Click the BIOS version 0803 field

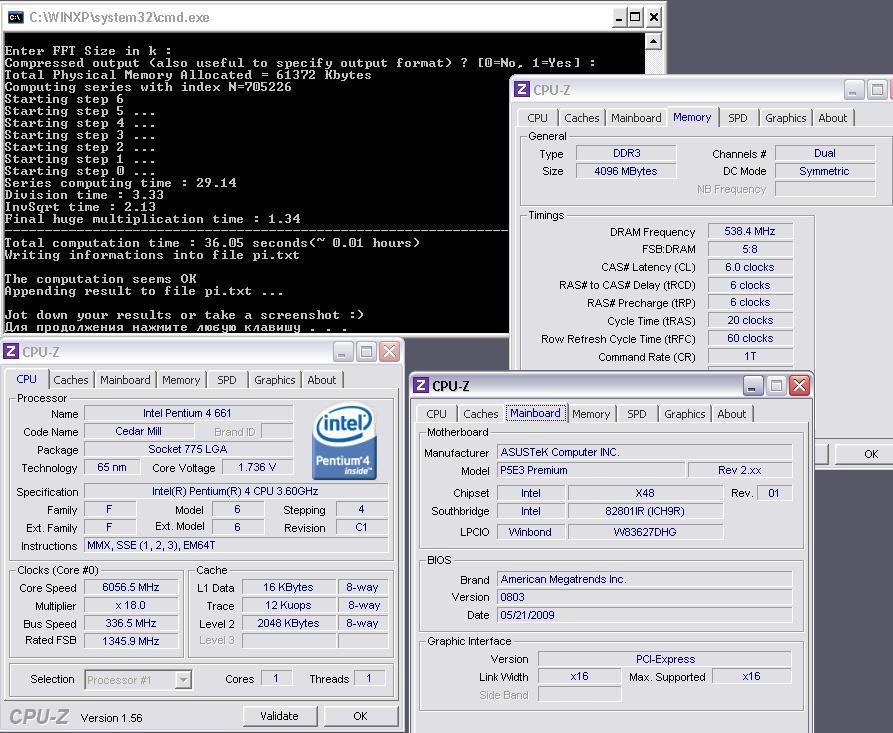coord(645,597)
